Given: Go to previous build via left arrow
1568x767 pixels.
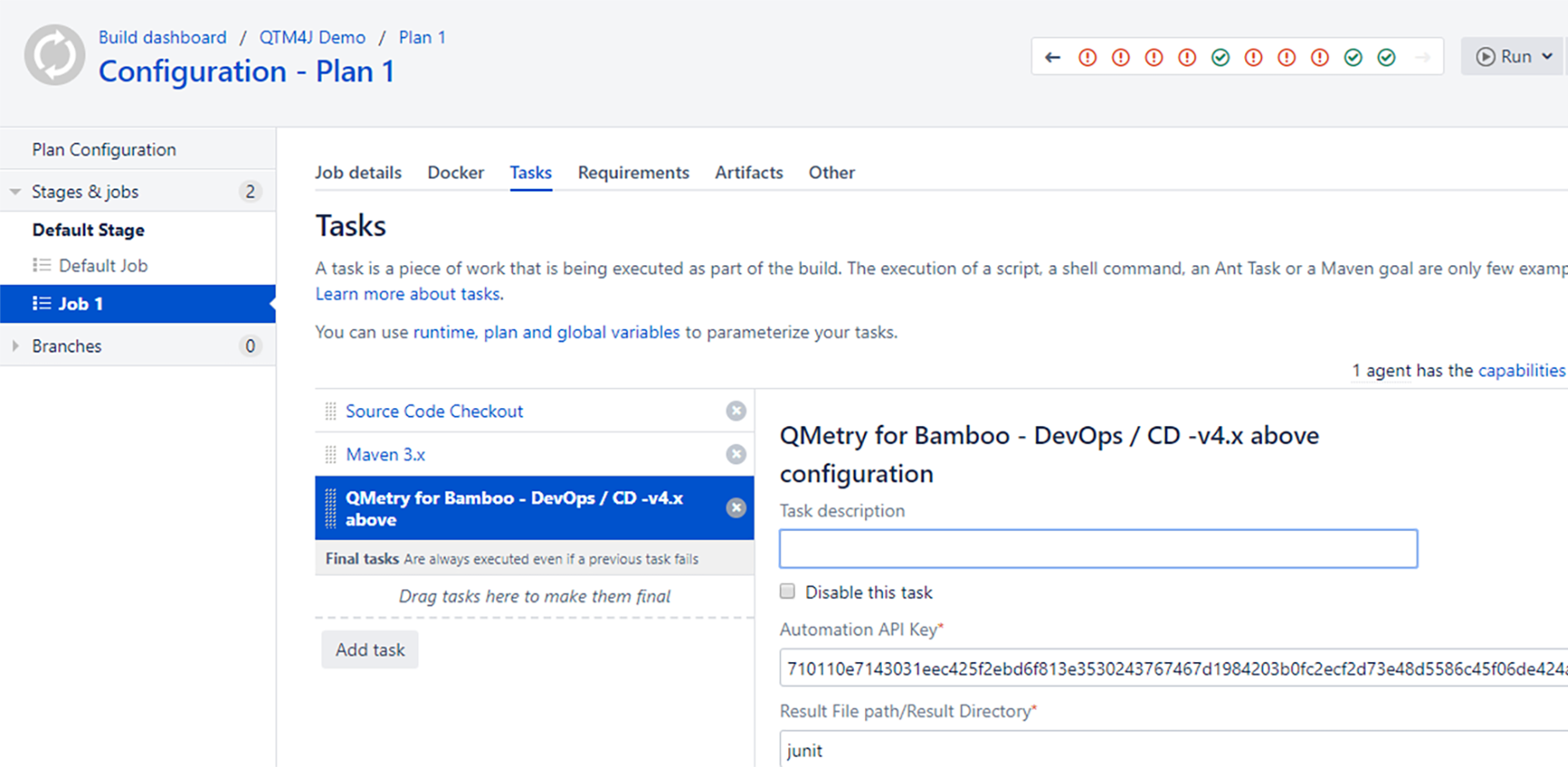Looking at the screenshot, I should pos(1053,57).
